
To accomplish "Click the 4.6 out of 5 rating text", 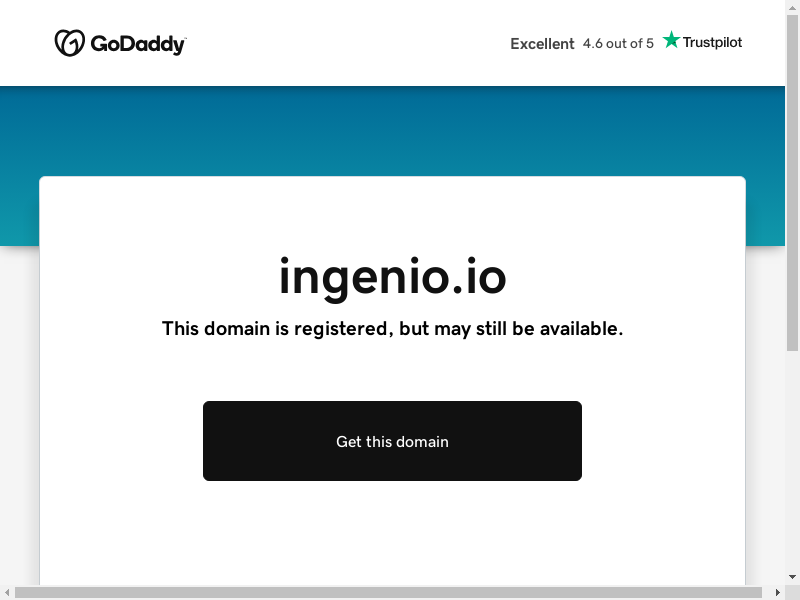I will coord(618,44).
